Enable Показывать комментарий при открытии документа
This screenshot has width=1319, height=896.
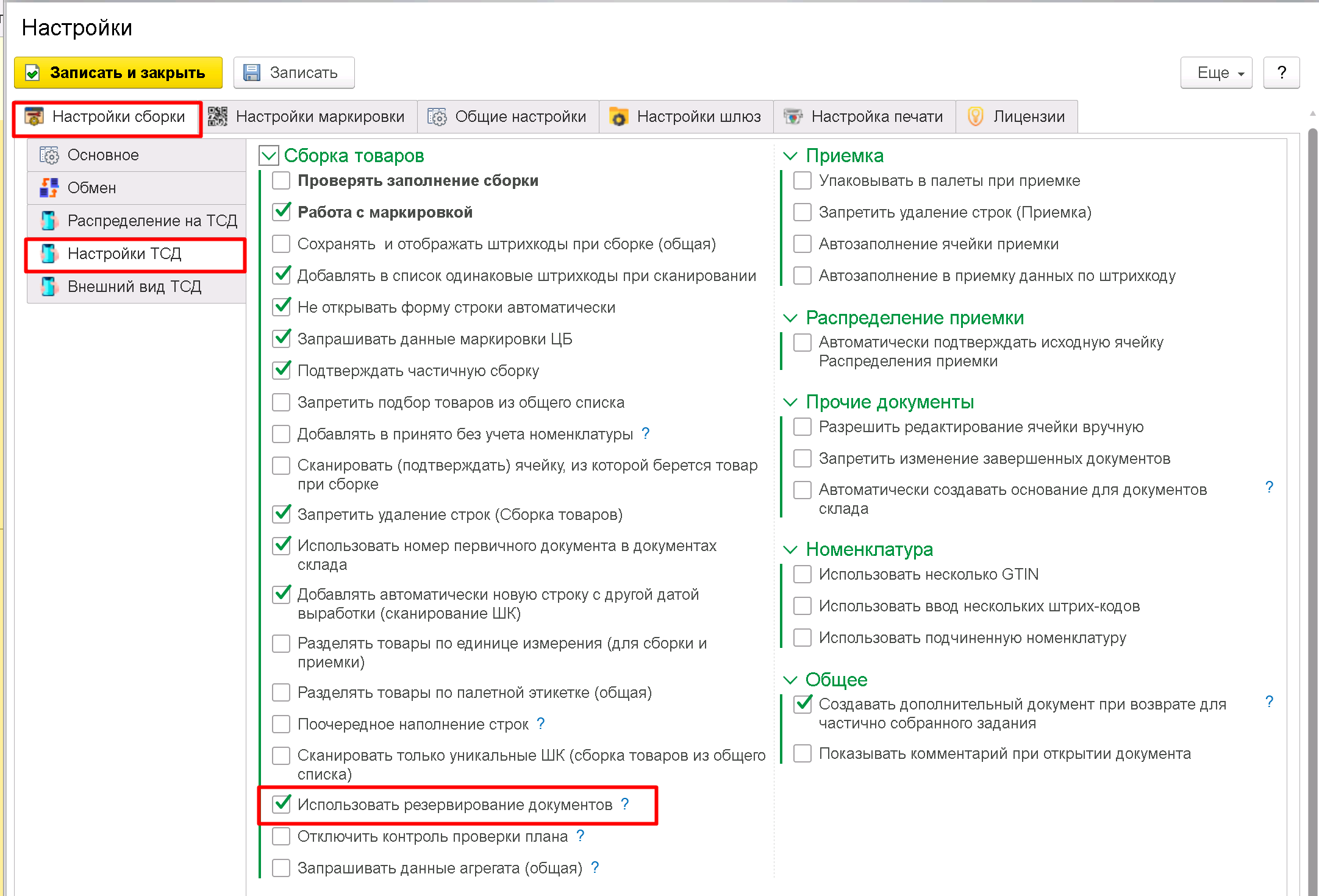[802, 753]
